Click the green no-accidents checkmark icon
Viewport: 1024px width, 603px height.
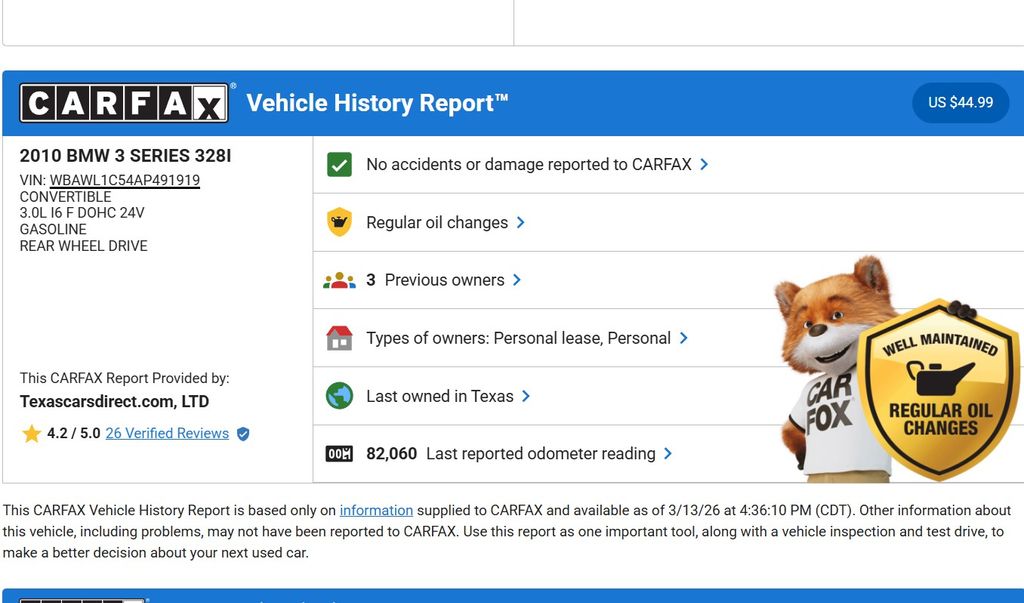pyautogui.click(x=340, y=165)
